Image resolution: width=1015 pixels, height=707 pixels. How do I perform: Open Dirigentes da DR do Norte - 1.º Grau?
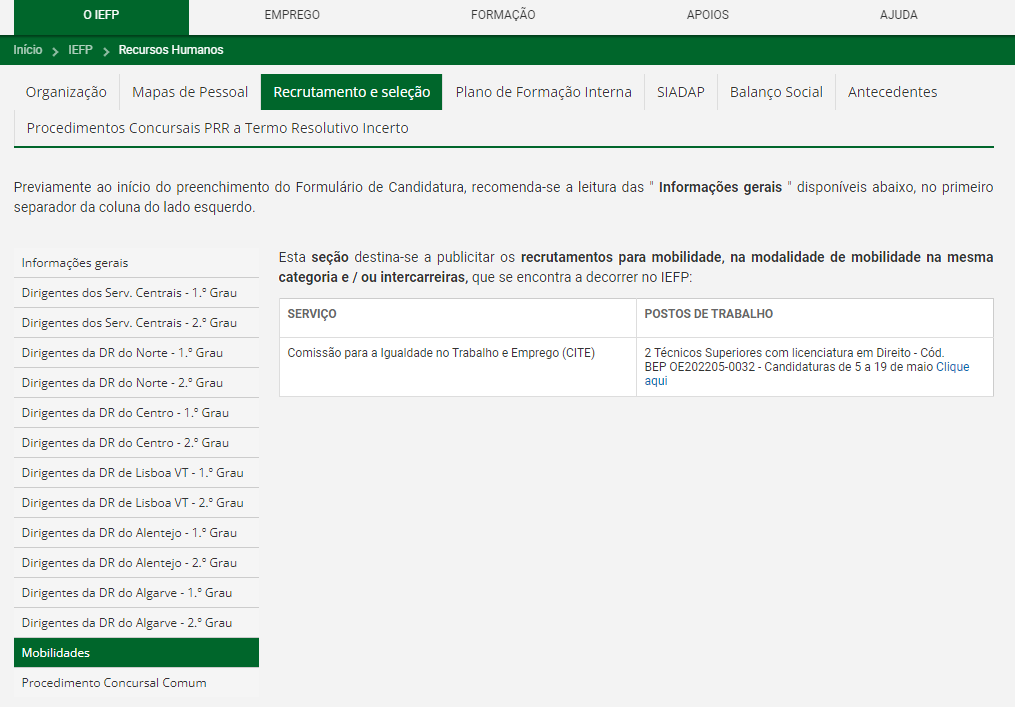122,353
